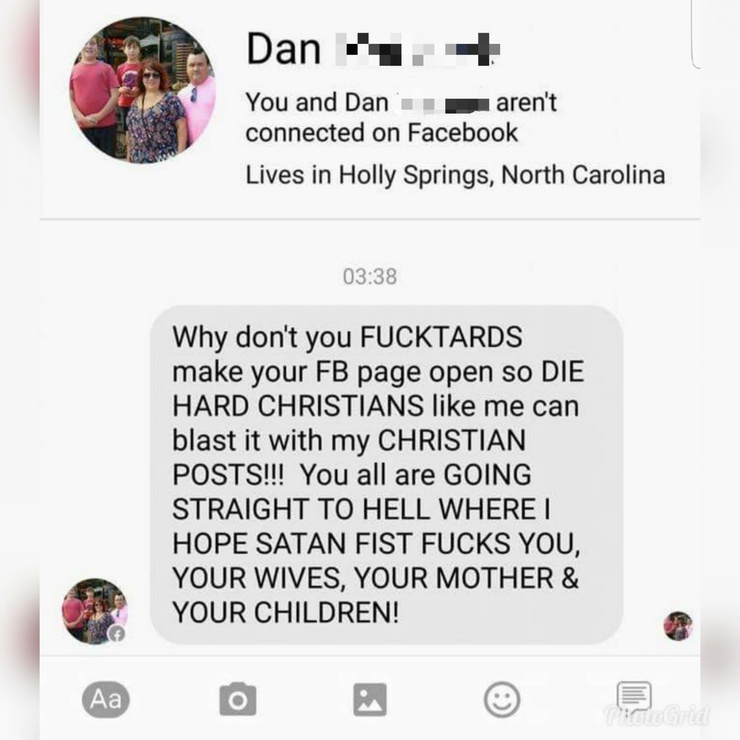Click the word FUCKTARDS in the message
The height and width of the screenshot is (740, 740).
pyautogui.click(x=441, y=337)
